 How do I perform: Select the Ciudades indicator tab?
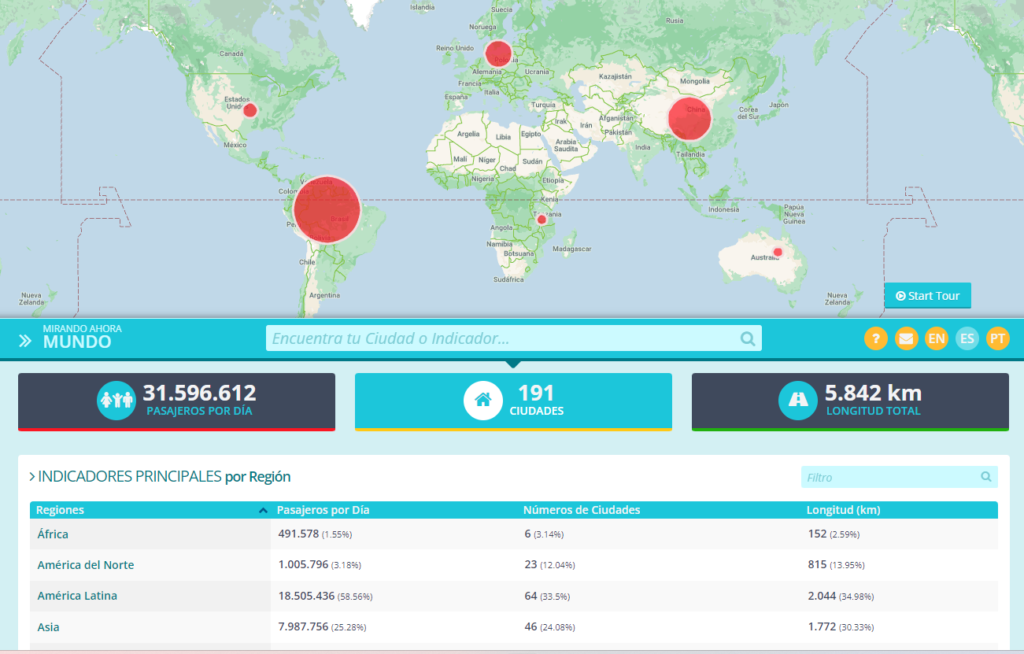tap(513, 401)
